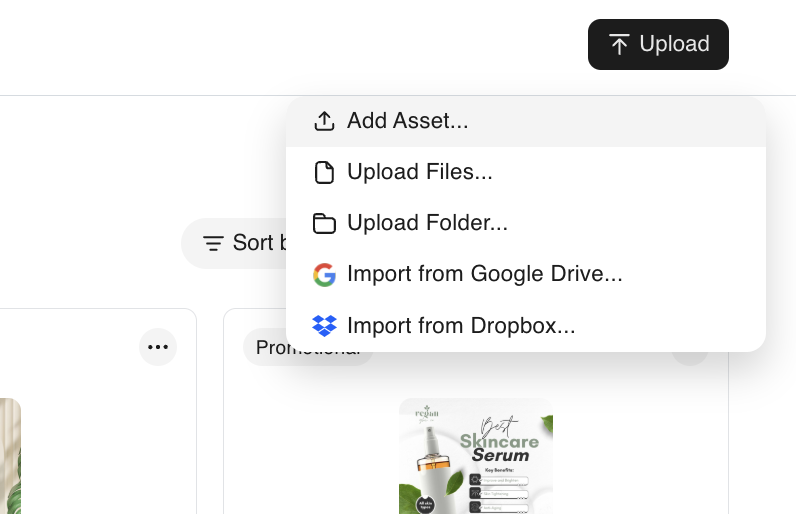Open the Sort by dropdown

235,244
